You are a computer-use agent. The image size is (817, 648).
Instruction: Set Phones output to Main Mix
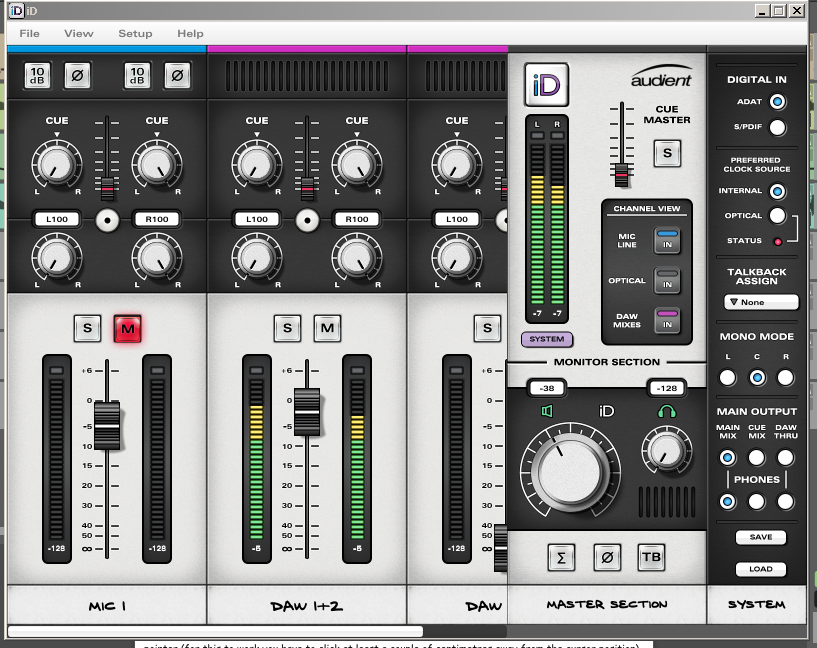tap(728, 502)
